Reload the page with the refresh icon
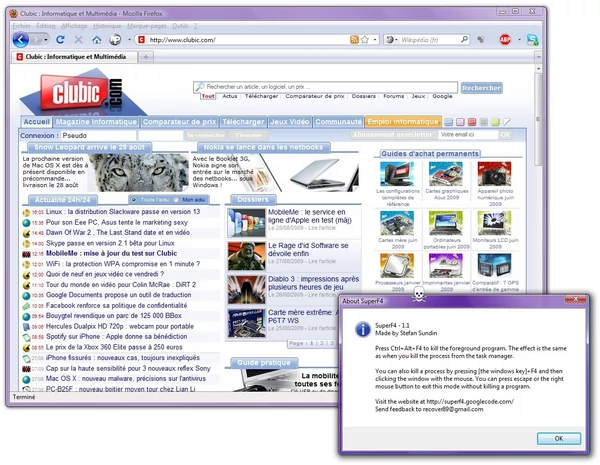The height and width of the screenshot is (465, 600). pos(60,39)
